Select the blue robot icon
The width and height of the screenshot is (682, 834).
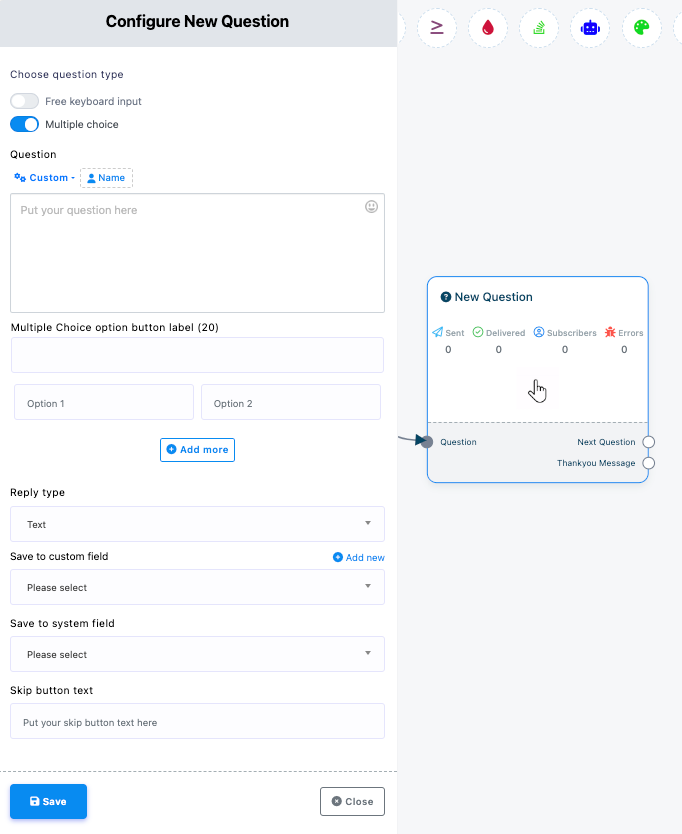[590, 27]
